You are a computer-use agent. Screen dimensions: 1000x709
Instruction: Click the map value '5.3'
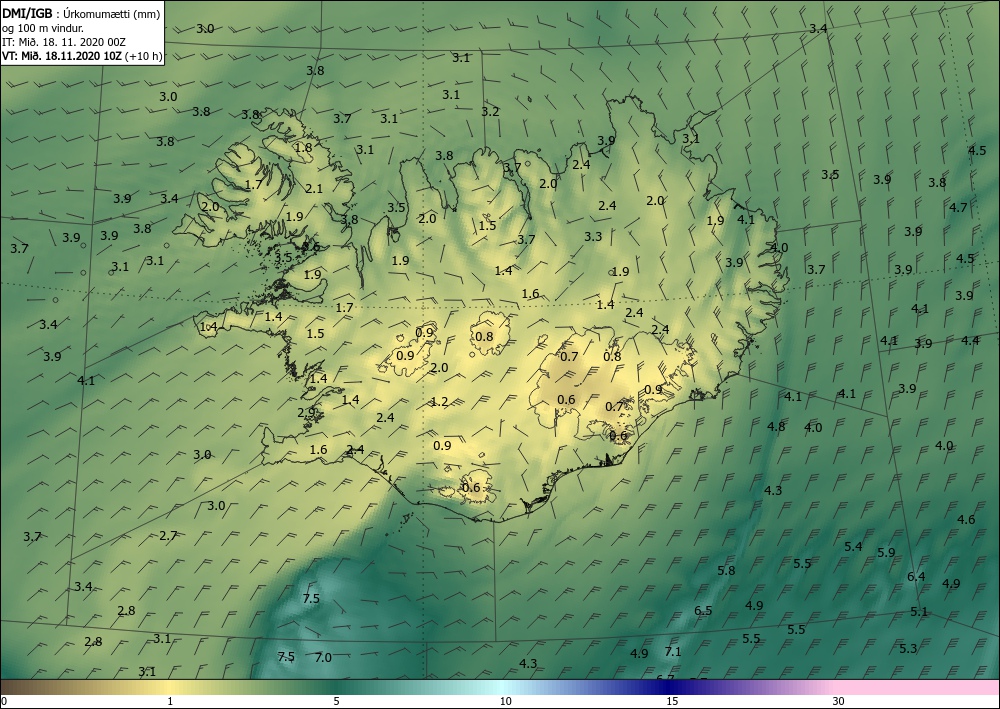click(908, 649)
